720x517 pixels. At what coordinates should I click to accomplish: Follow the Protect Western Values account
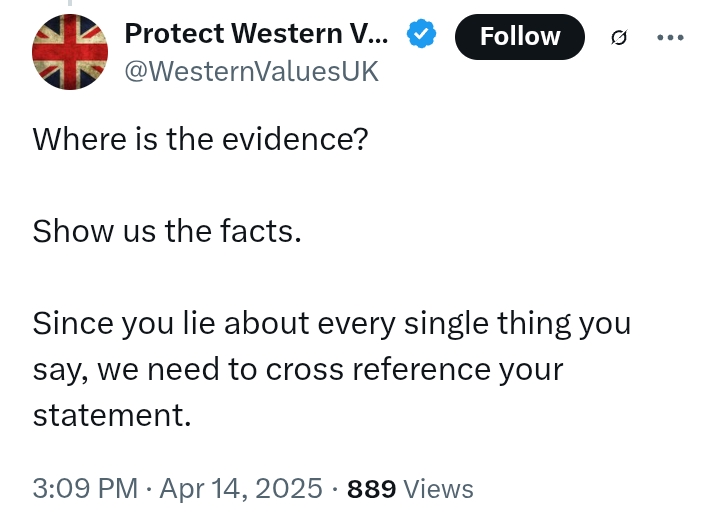pos(520,37)
